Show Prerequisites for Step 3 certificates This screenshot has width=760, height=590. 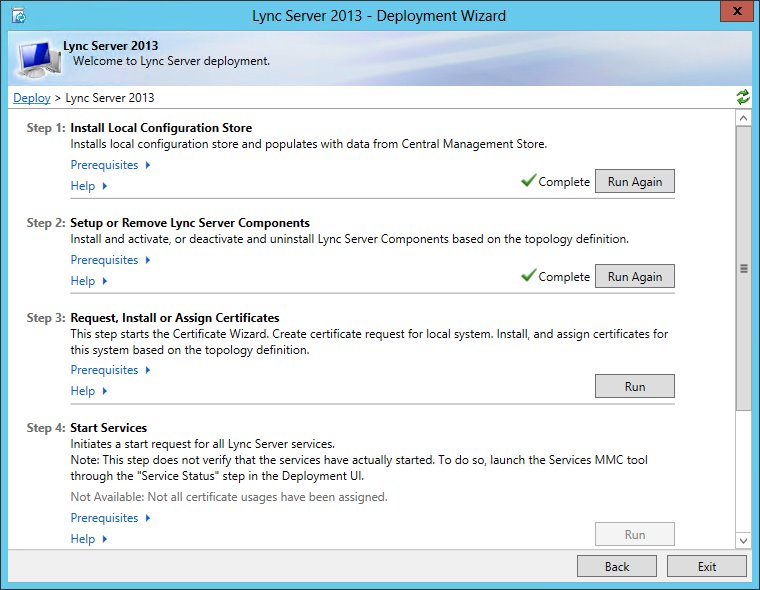click(110, 370)
